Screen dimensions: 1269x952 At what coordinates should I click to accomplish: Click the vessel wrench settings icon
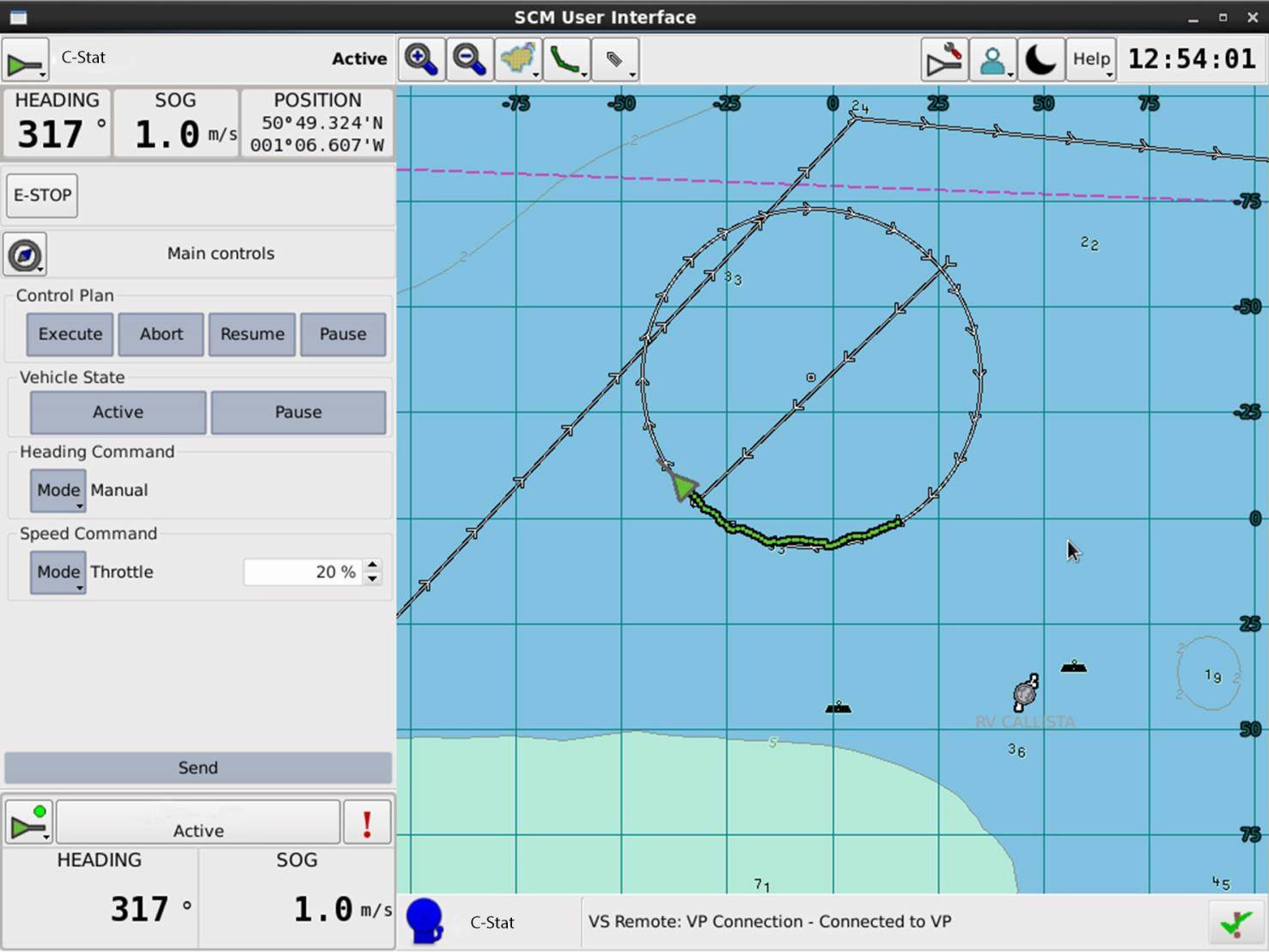click(x=944, y=59)
